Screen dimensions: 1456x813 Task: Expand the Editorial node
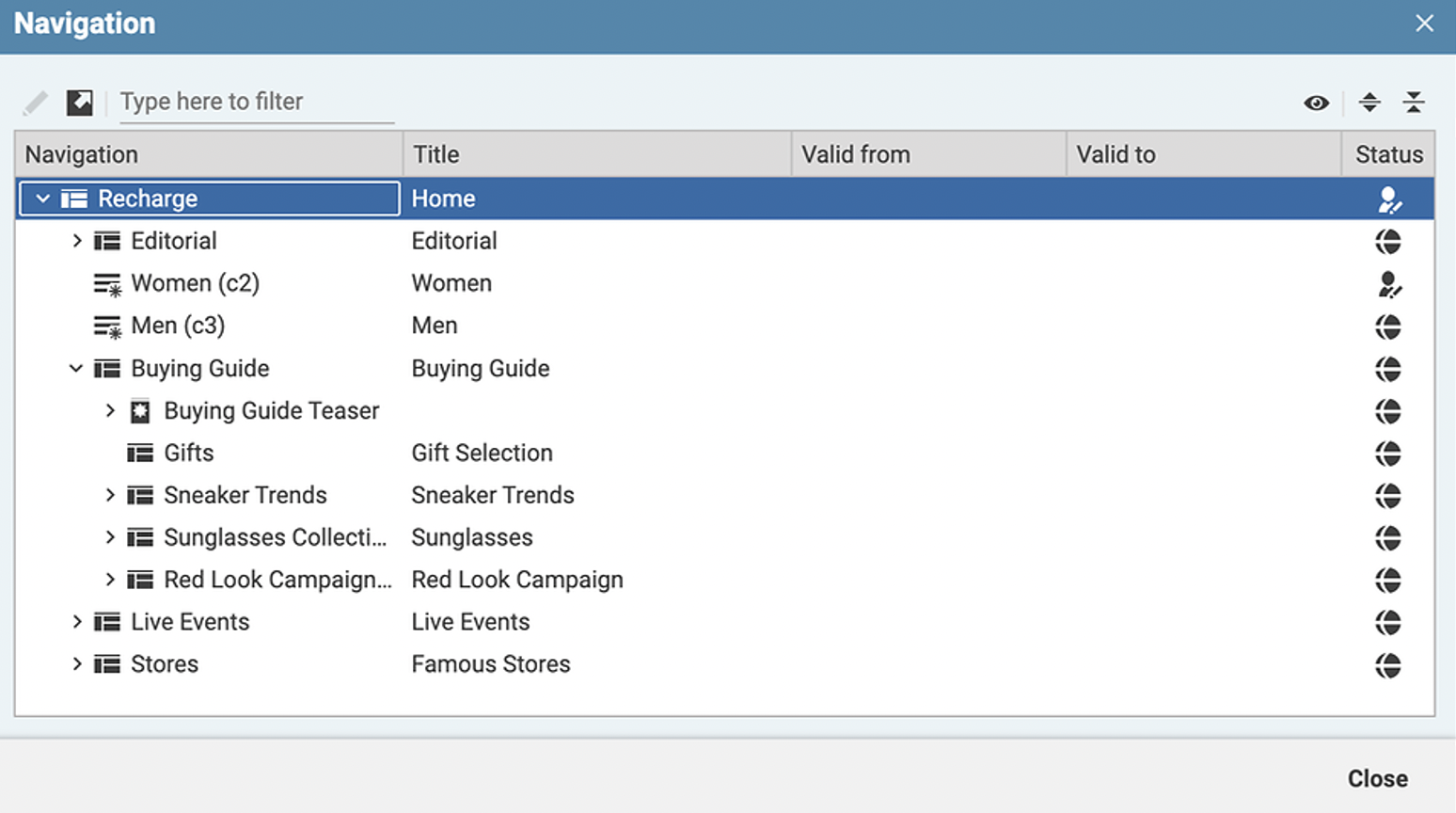[x=77, y=241]
